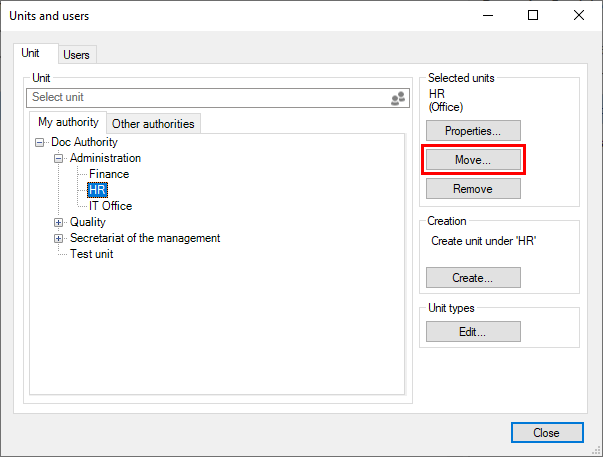Select IT Office in the tree

pos(110,206)
